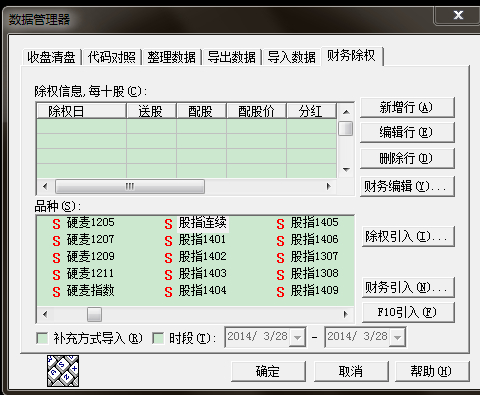480x395 pixels.
Task: Confirm with the 确定 button
Action: (268, 371)
